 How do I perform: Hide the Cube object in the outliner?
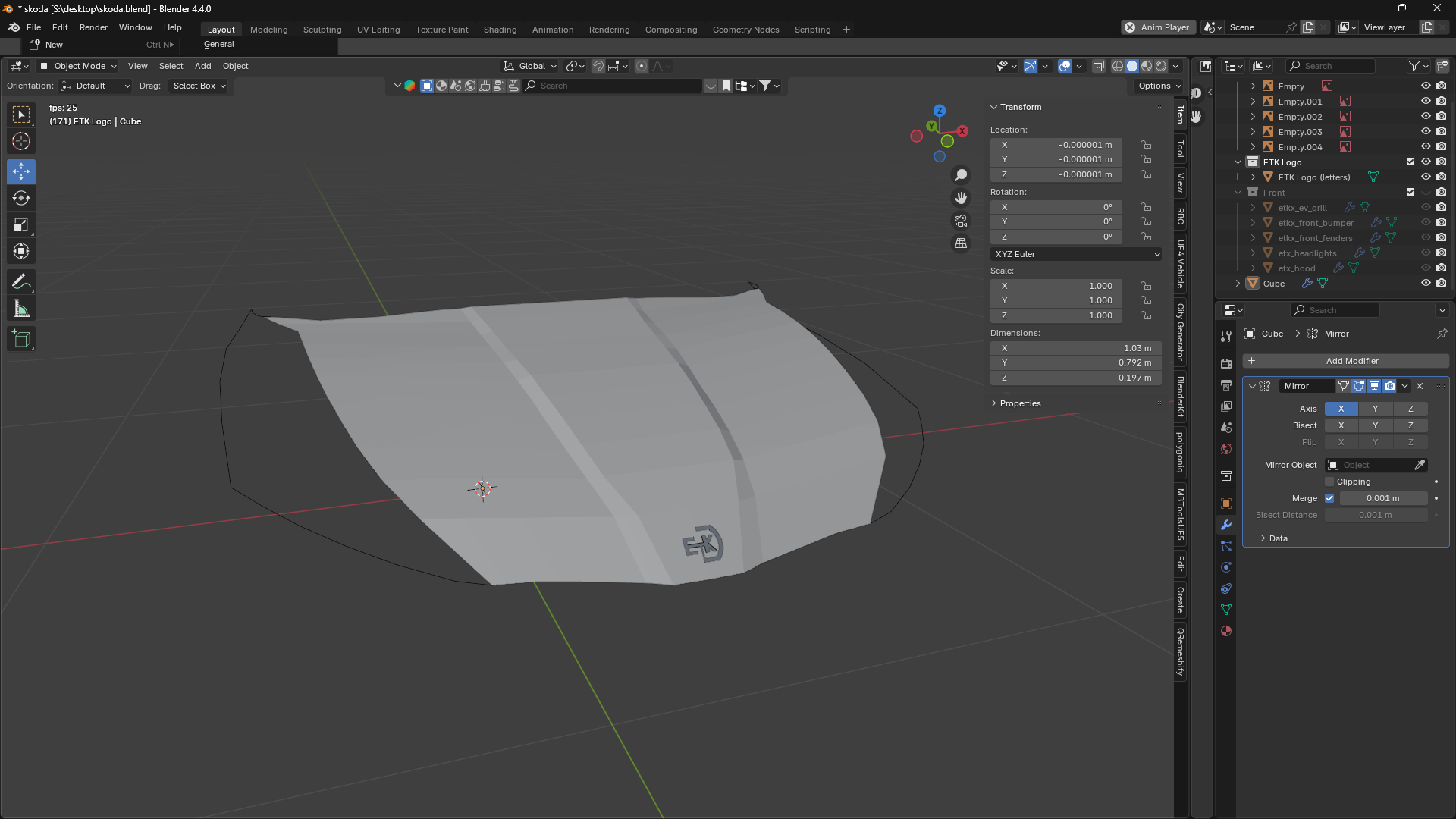coord(1426,283)
